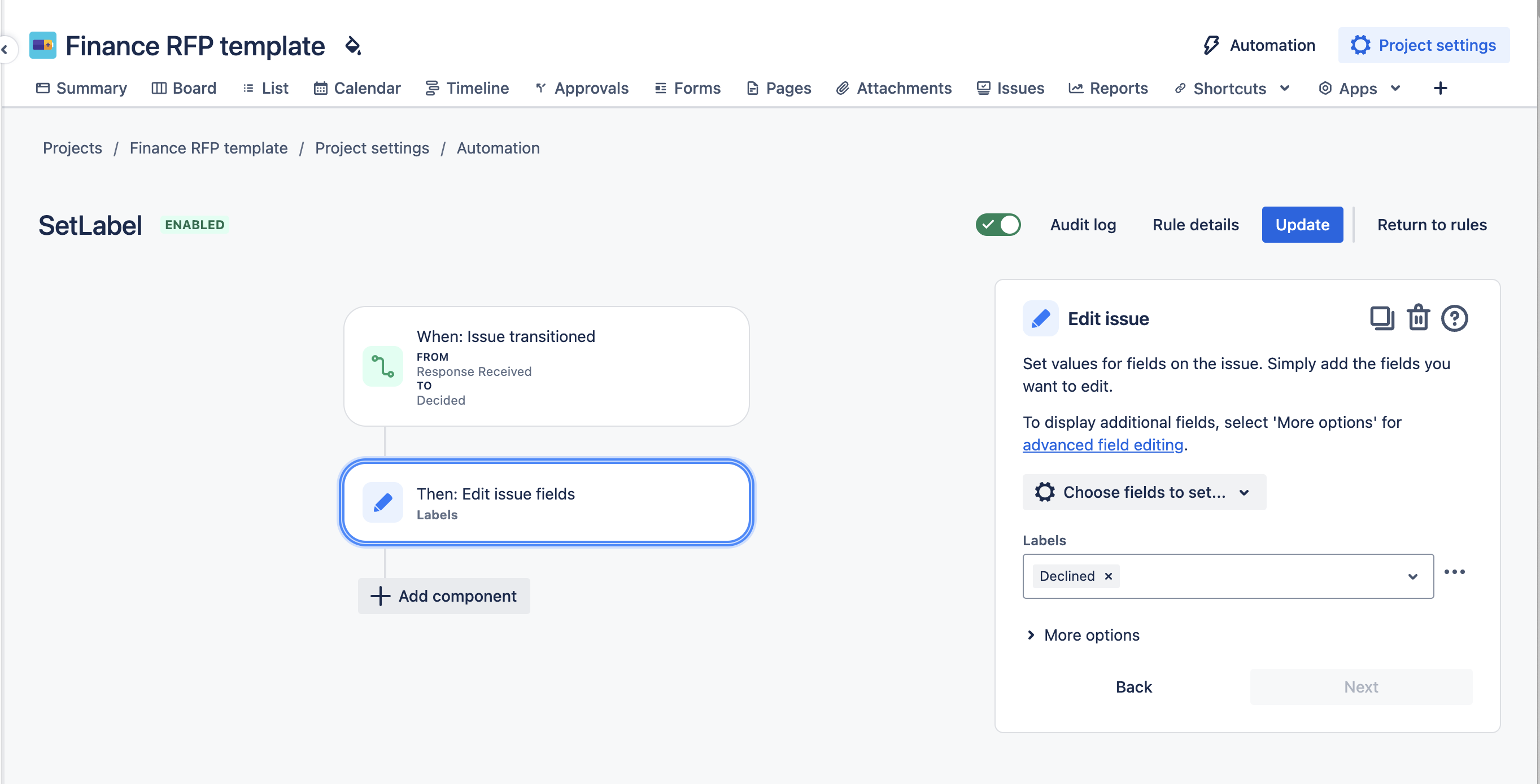Open the Choose fields to set dropdown
Viewport: 1540px width, 784px height.
tap(1144, 492)
